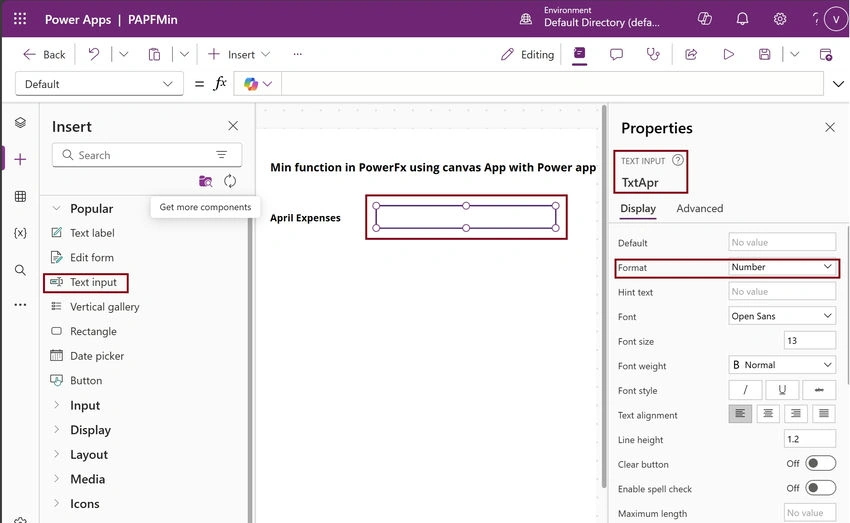The width and height of the screenshot is (850, 523).
Task: Click the Editing mode button
Action: 527,54
